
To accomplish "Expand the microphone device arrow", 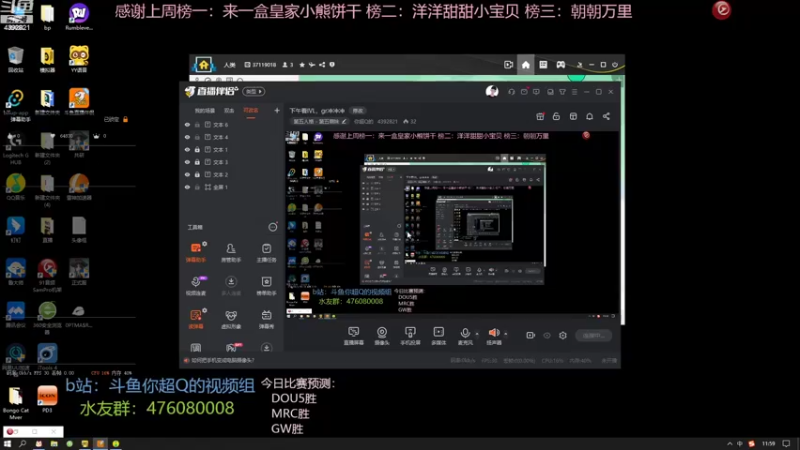I will coord(477,334).
